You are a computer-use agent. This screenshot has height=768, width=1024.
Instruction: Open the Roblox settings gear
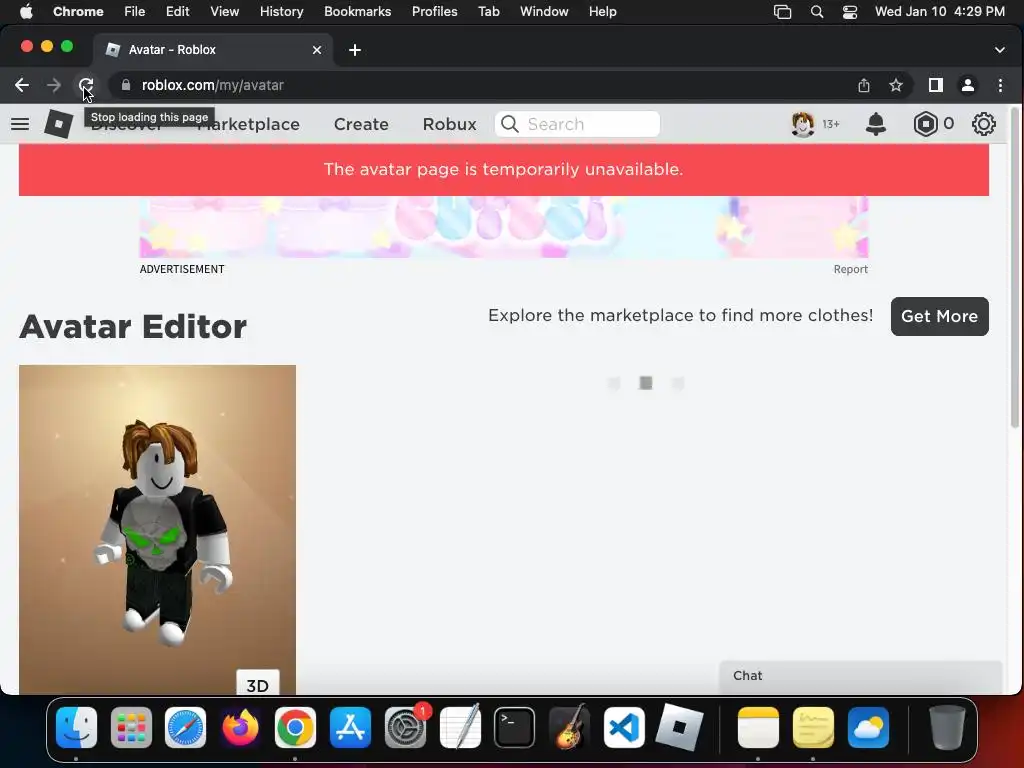click(983, 124)
